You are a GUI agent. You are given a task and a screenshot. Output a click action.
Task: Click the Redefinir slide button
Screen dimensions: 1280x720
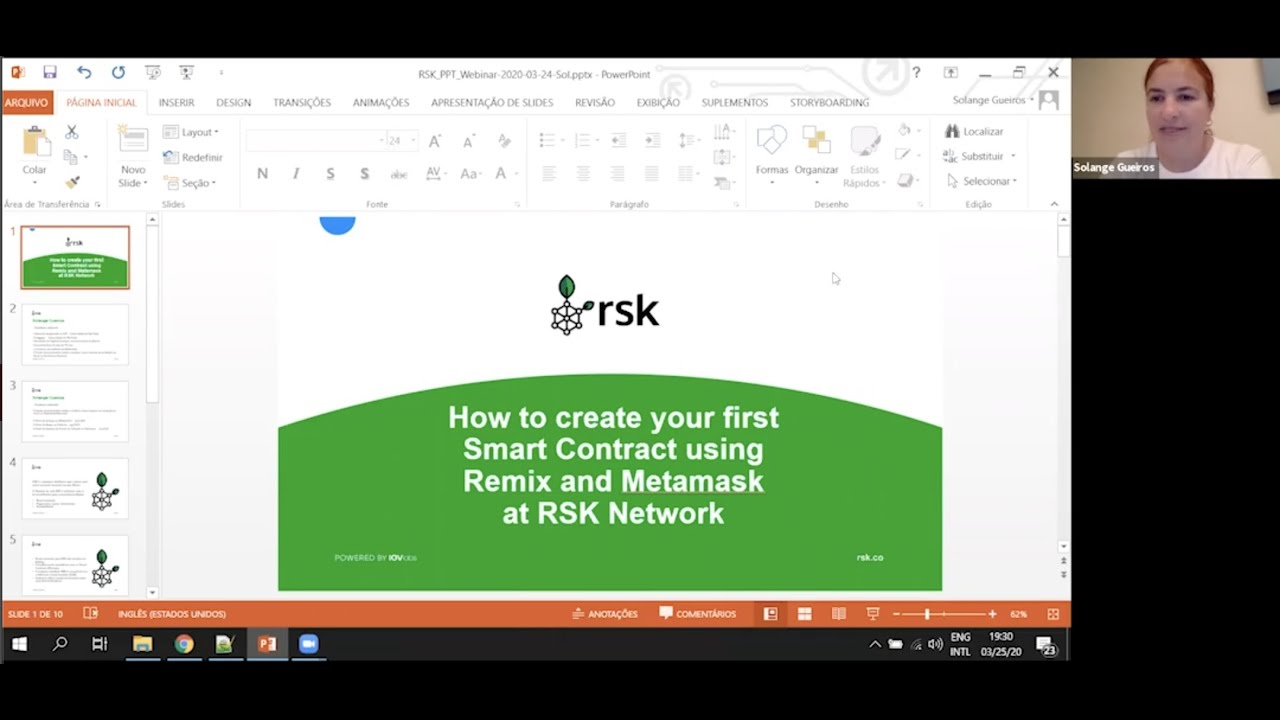pos(193,157)
